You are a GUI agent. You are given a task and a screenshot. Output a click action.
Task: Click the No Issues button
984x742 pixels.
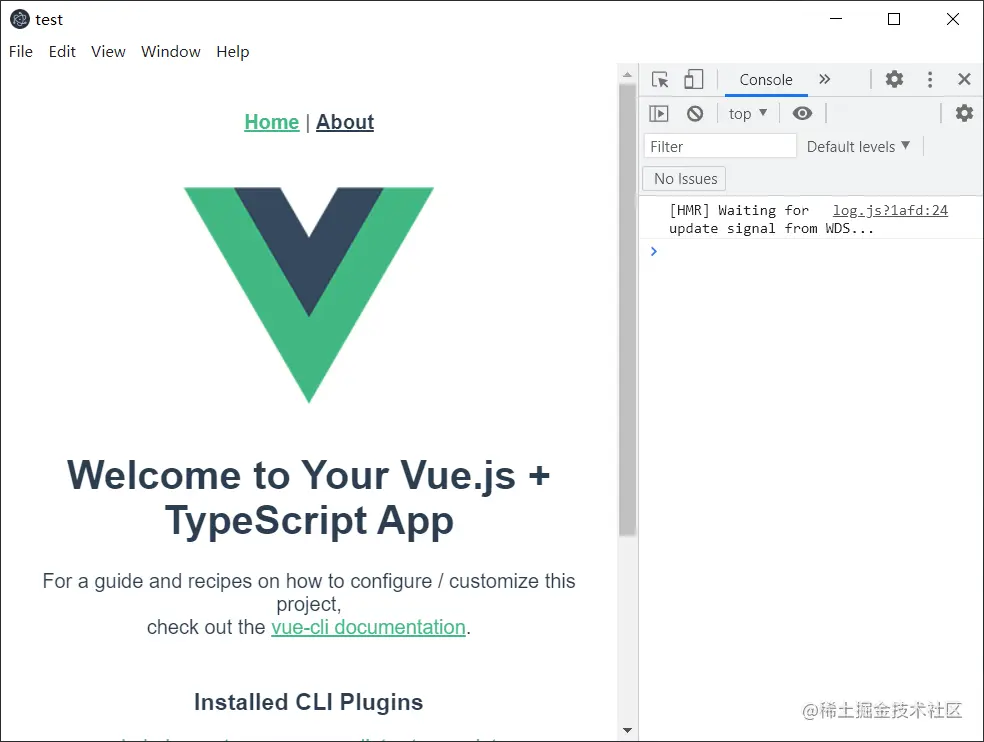[x=685, y=179]
